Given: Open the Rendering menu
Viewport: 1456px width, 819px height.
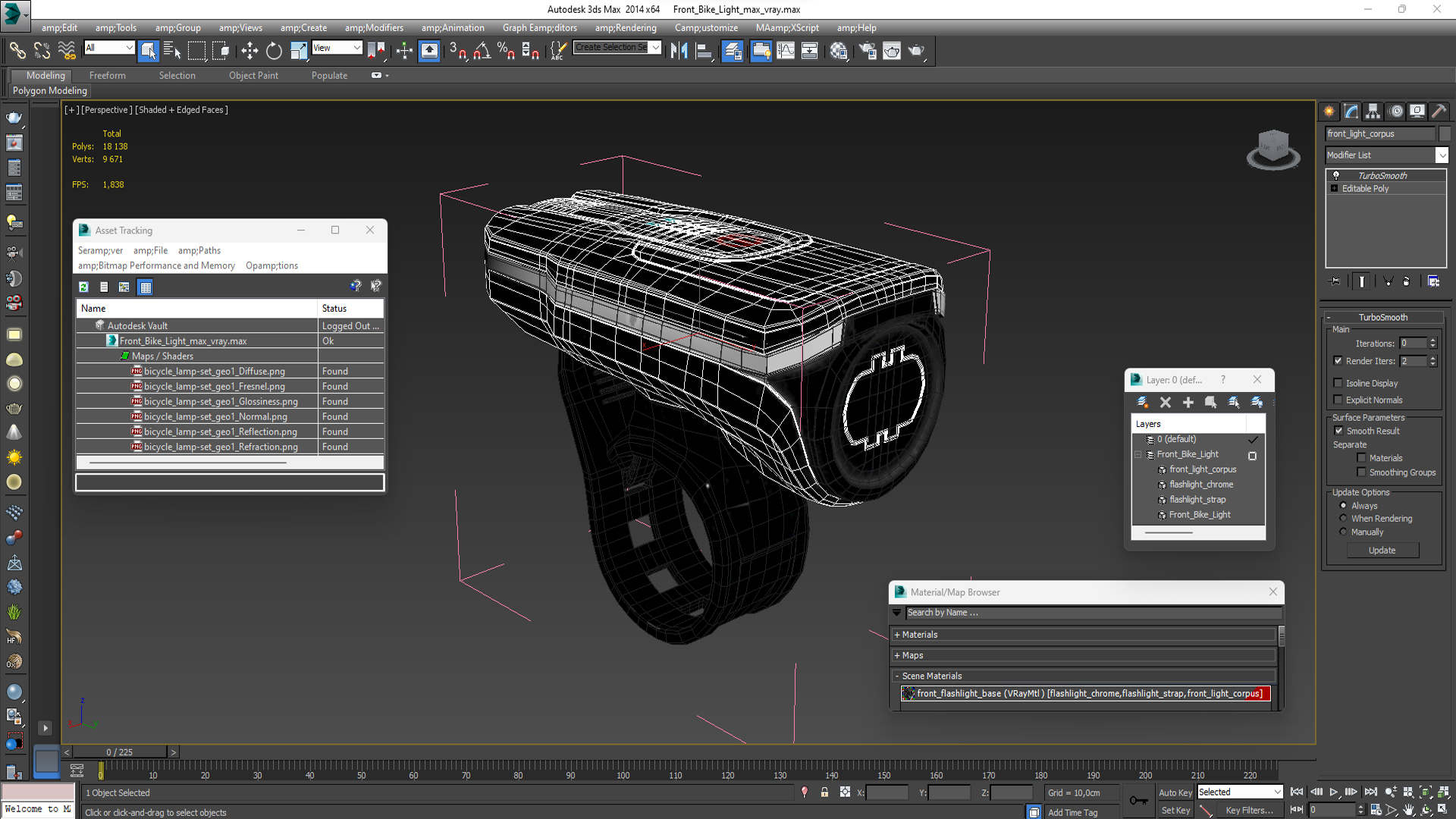Looking at the screenshot, I should (625, 28).
